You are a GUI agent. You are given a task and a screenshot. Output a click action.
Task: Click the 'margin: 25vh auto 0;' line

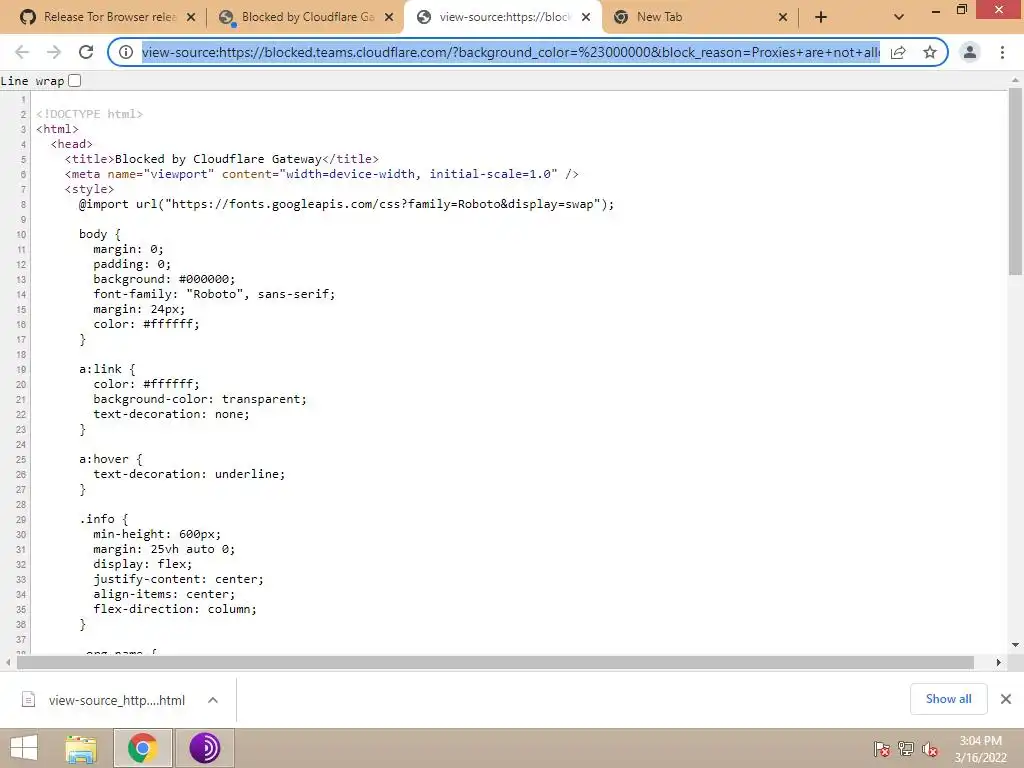[164, 549]
